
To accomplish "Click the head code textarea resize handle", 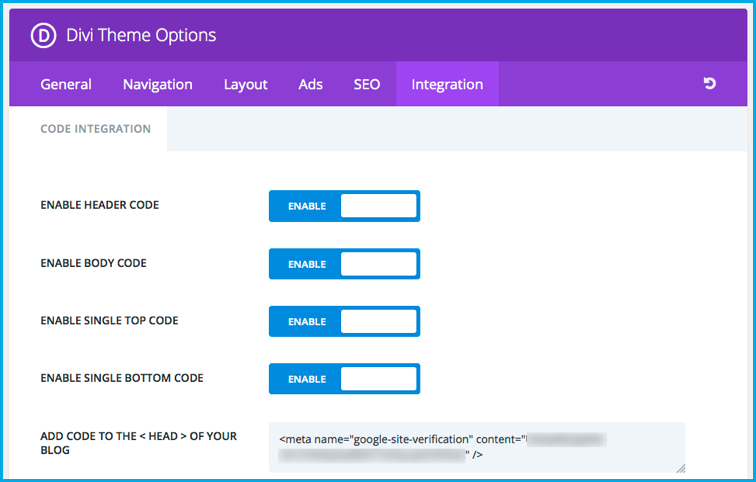I will [680, 468].
